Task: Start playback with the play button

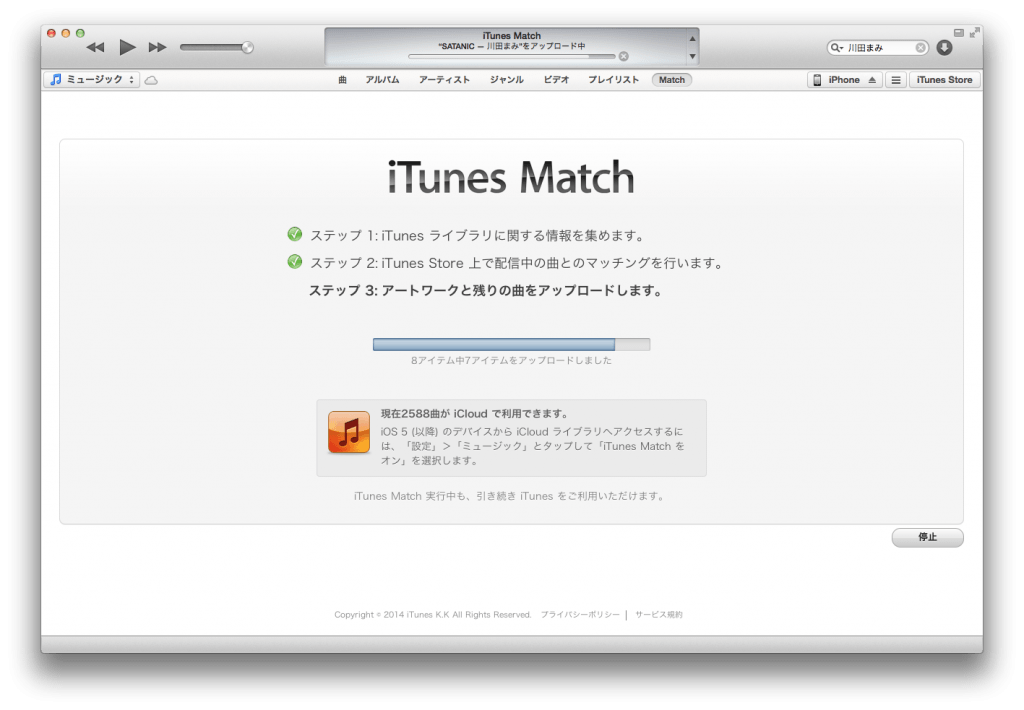Action: 127,47
